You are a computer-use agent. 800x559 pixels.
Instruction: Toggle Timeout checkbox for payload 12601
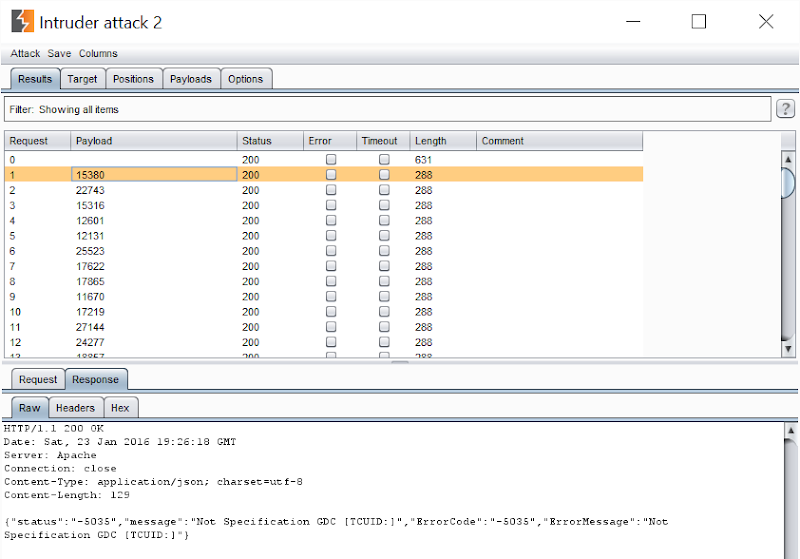point(384,220)
